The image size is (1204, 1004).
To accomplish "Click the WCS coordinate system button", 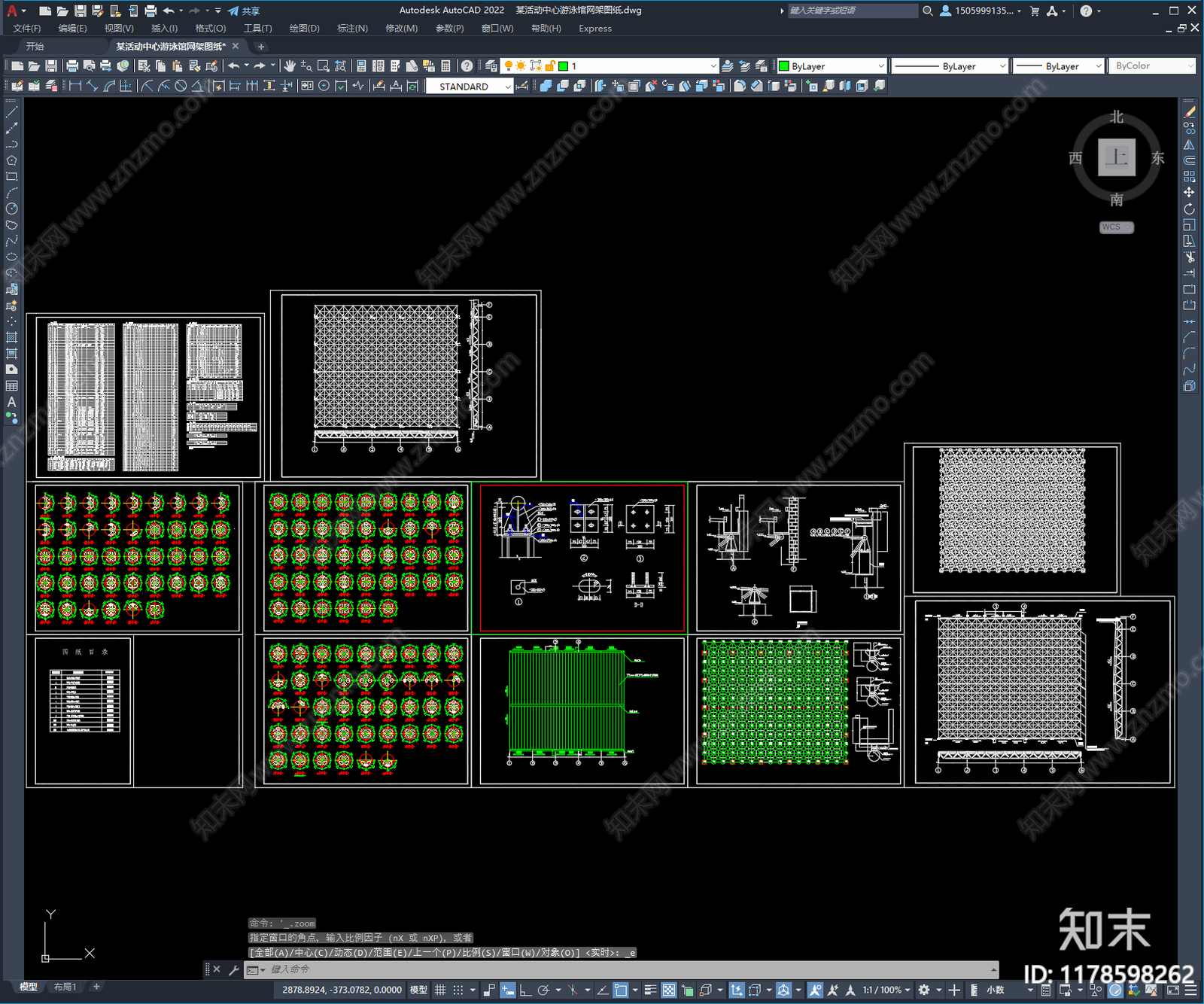I will (x=1115, y=227).
